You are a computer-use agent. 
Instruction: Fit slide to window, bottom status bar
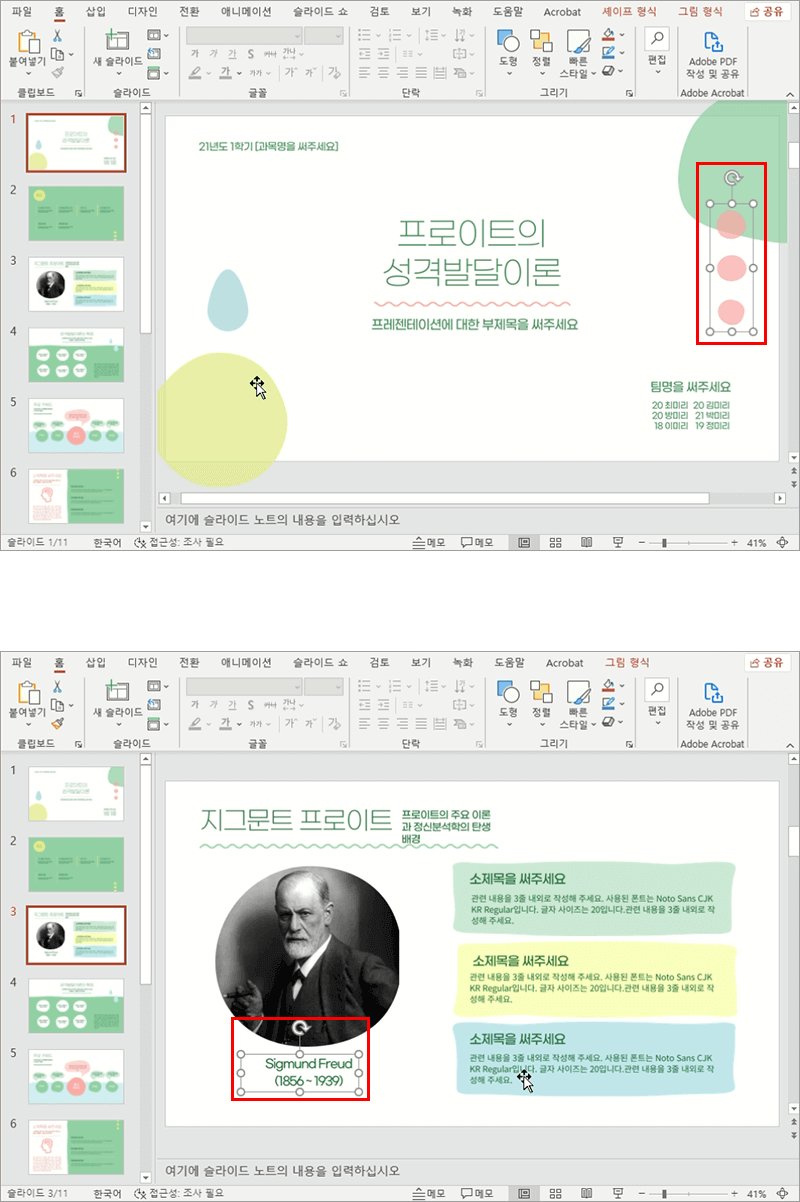click(x=783, y=1193)
